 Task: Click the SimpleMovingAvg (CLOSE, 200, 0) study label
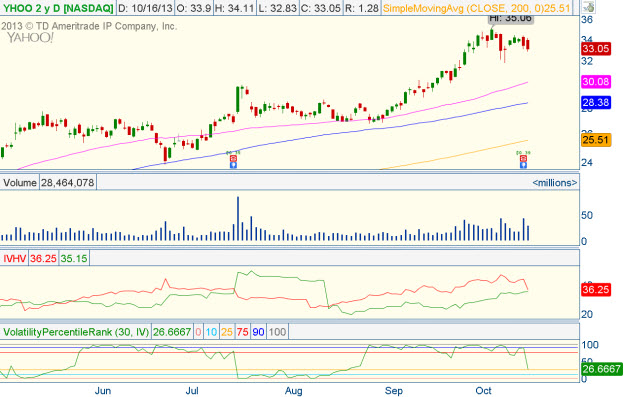(x=476, y=8)
